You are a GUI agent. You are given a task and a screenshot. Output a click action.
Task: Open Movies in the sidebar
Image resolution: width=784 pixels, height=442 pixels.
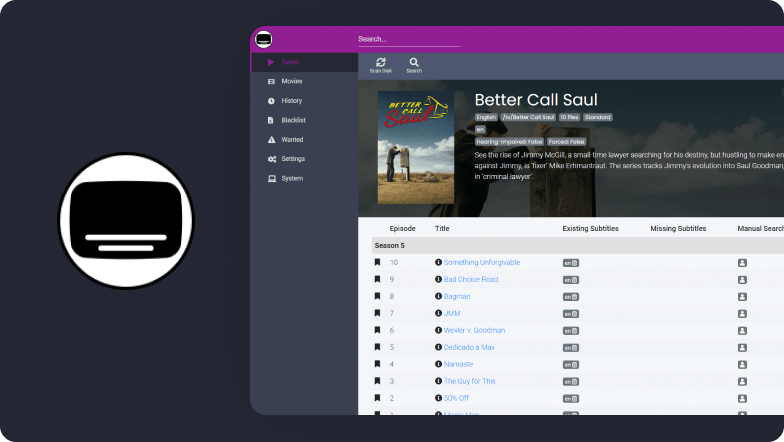[x=291, y=81]
